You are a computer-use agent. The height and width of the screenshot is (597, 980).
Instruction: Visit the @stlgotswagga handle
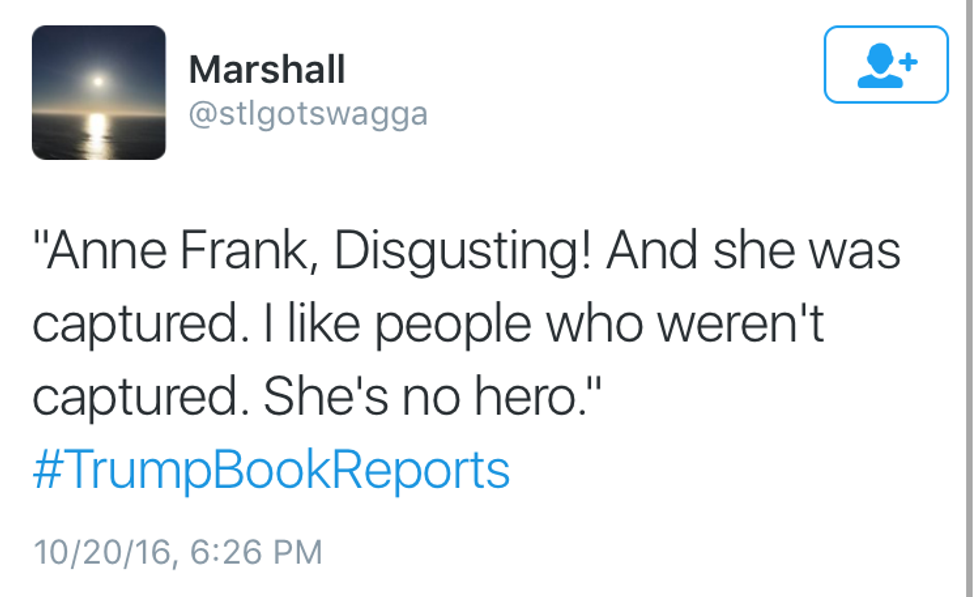[308, 114]
